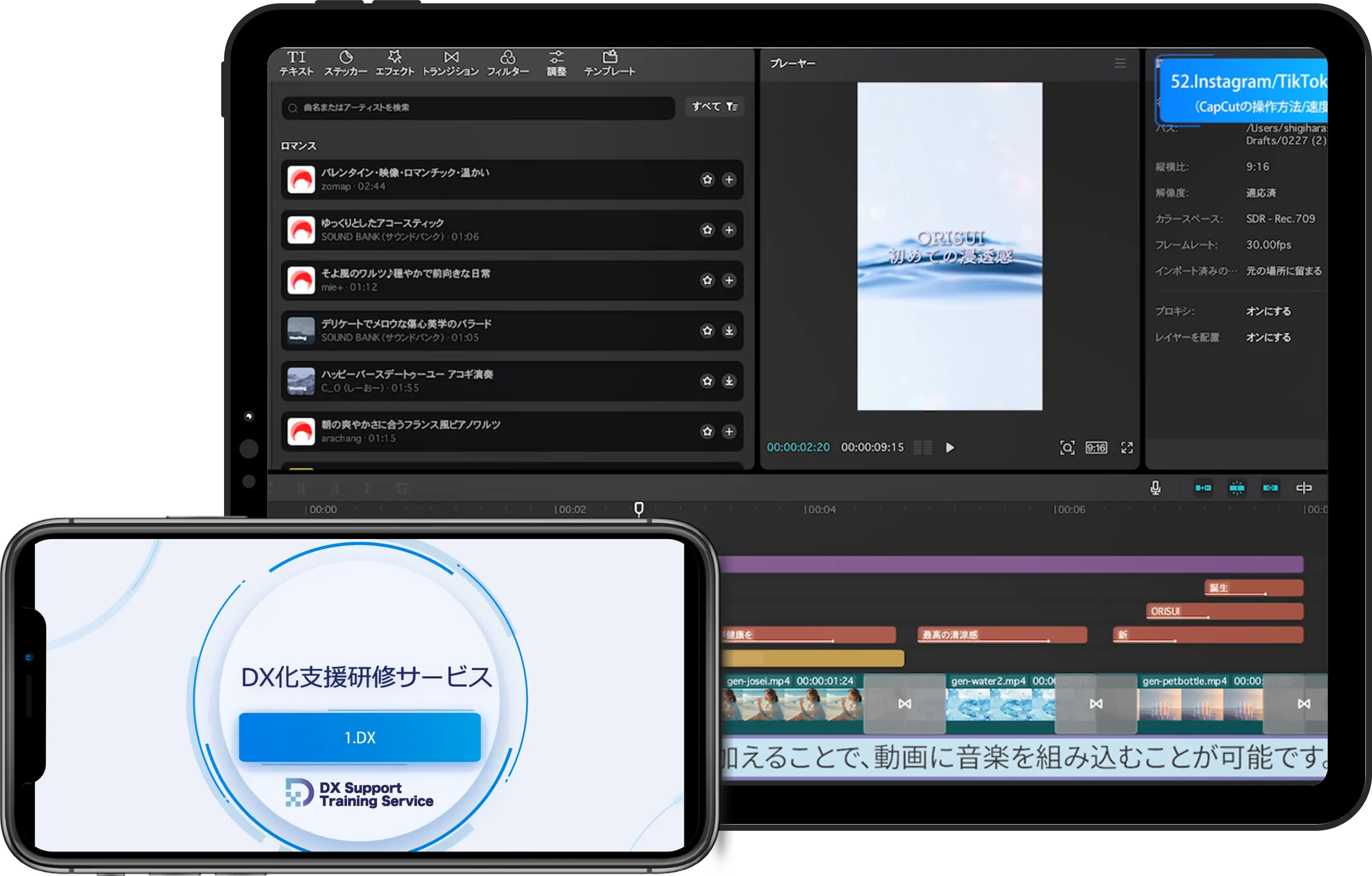
Task: Switch to the ステッカー (Stickers) tab
Action: tap(346, 63)
